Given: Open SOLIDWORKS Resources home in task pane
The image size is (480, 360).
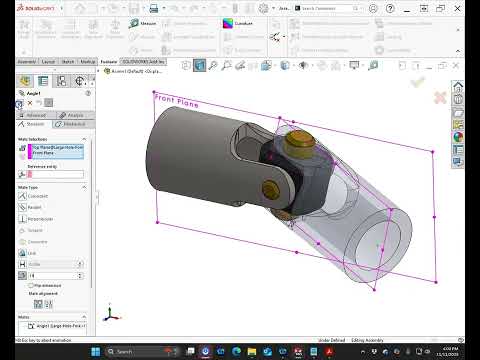Looking at the screenshot, I should [458, 87].
